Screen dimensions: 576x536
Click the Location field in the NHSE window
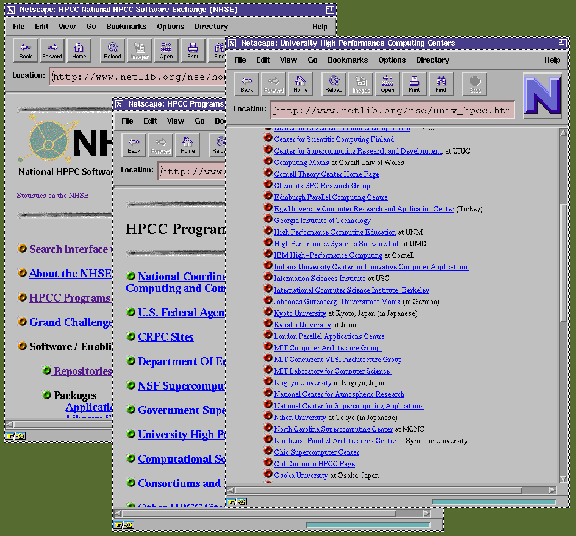(x=137, y=76)
